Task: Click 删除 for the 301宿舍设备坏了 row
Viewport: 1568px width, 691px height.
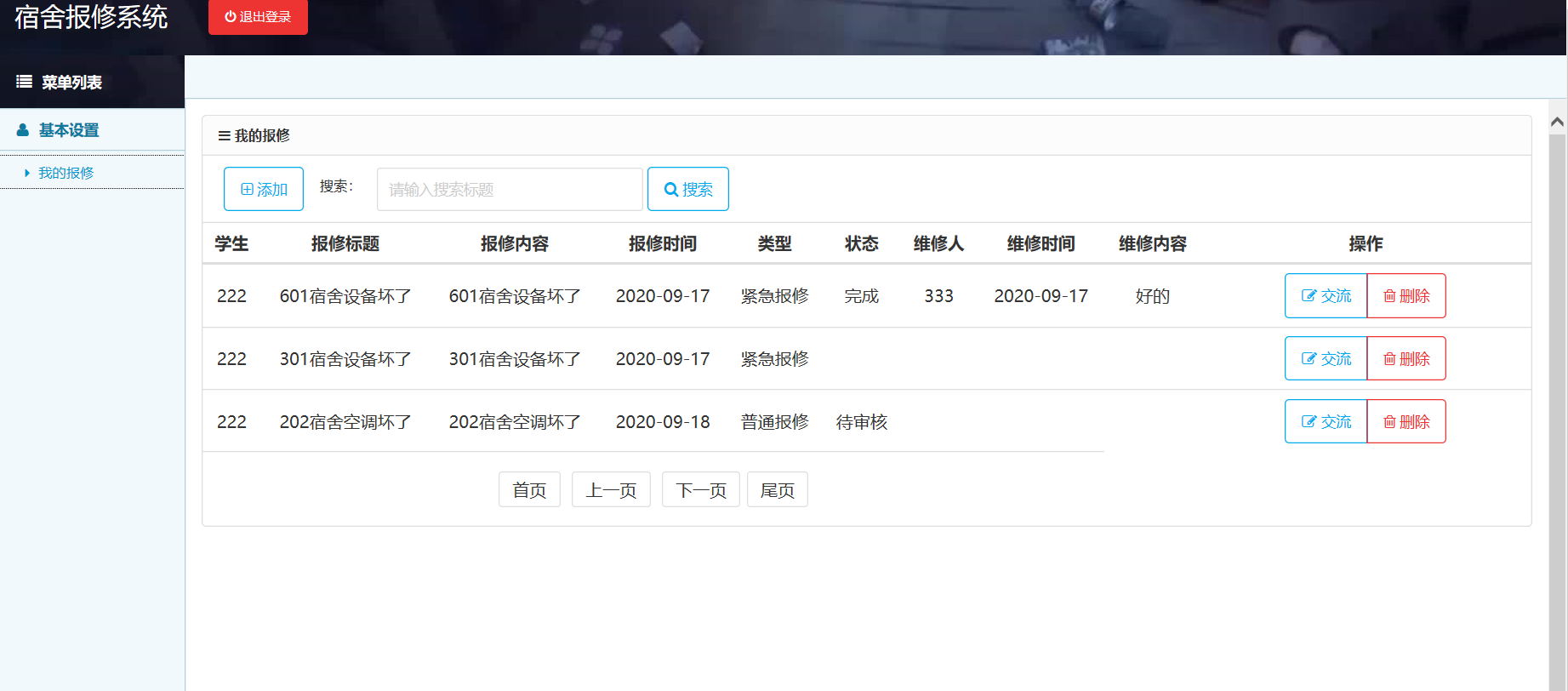Action: click(x=1406, y=358)
